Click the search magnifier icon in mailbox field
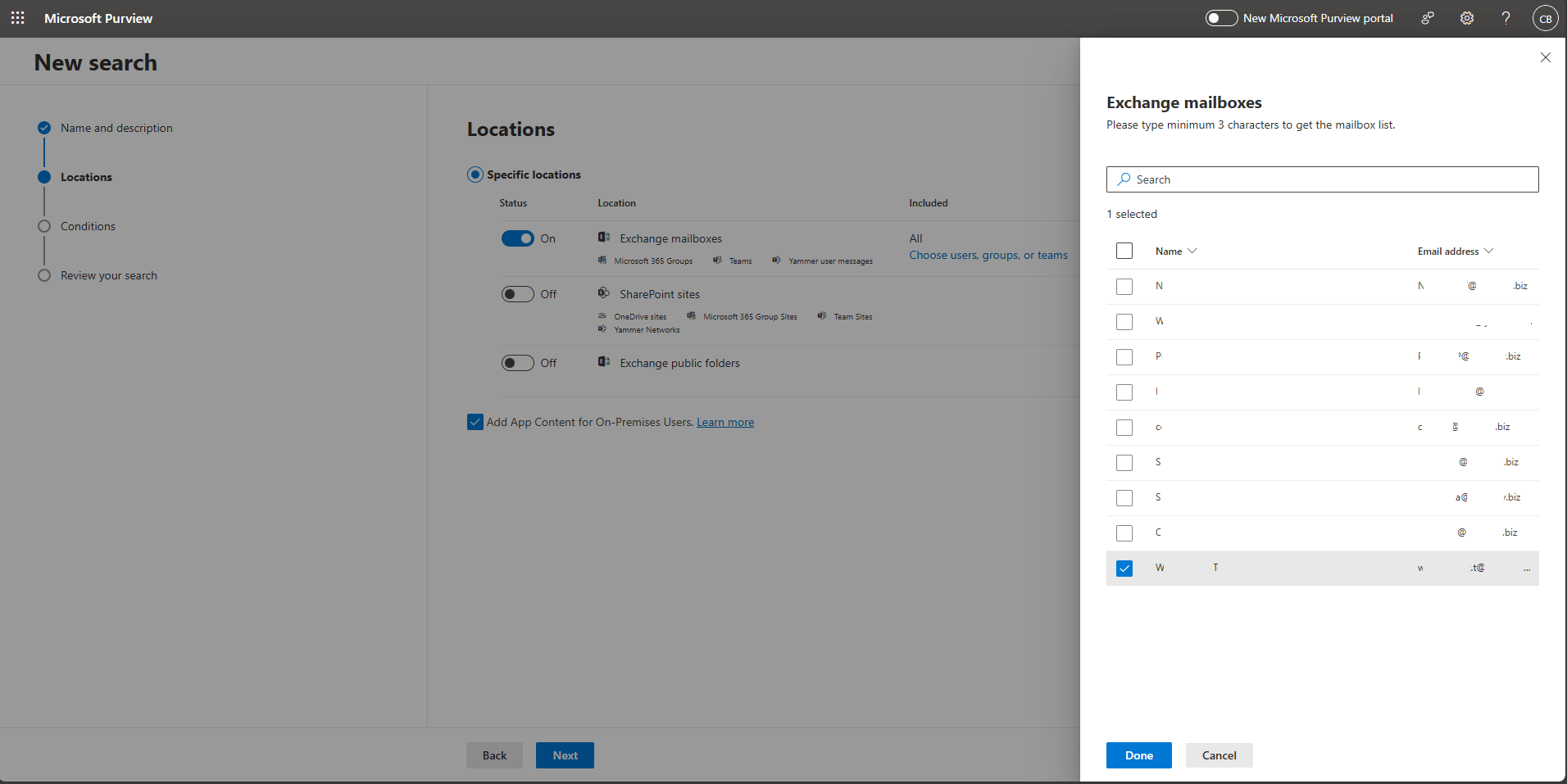The image size is (1567, 784). point(1124,179)
